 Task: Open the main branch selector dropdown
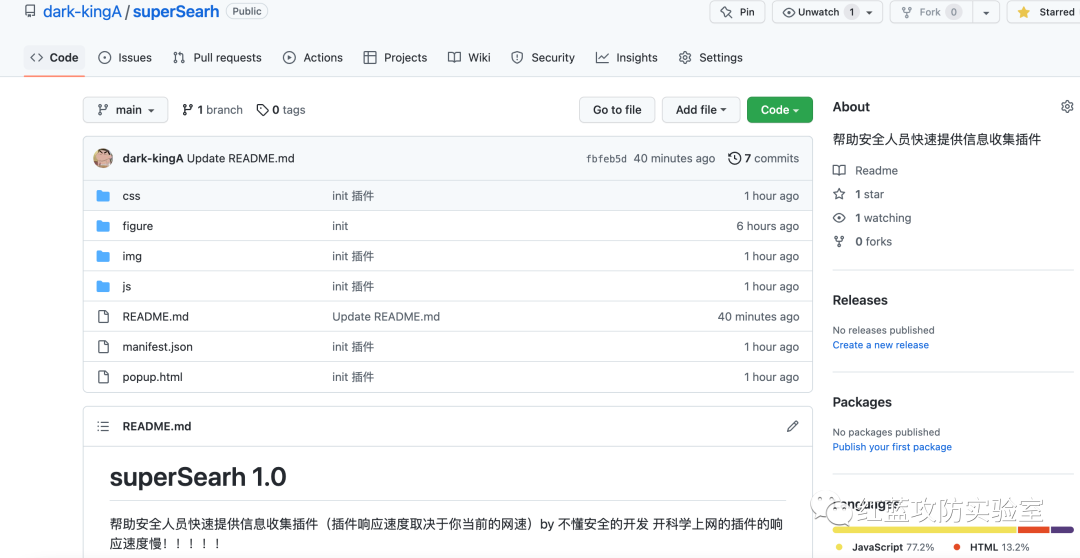[125, 110]
